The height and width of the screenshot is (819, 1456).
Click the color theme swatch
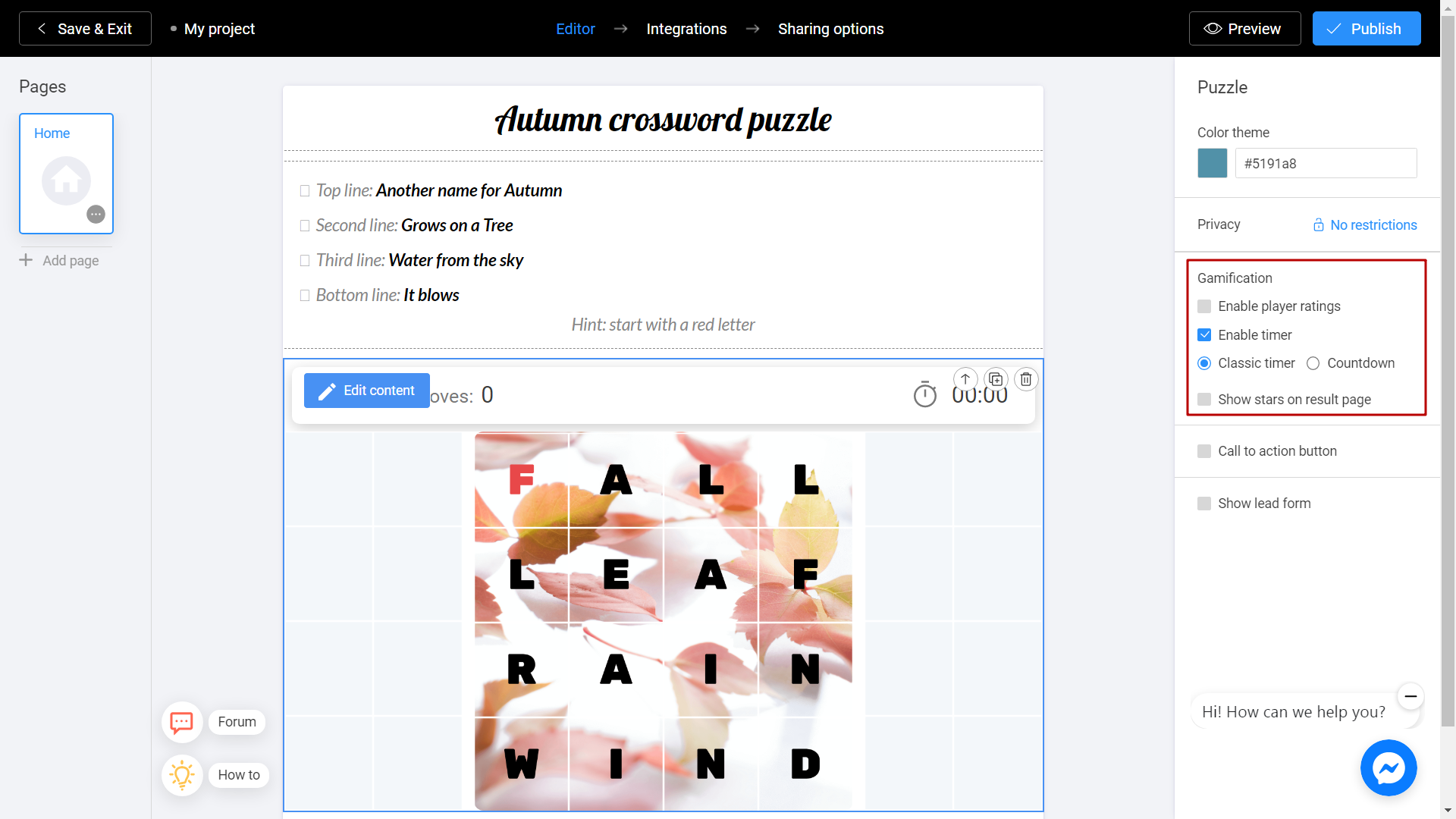(1213, 164)
